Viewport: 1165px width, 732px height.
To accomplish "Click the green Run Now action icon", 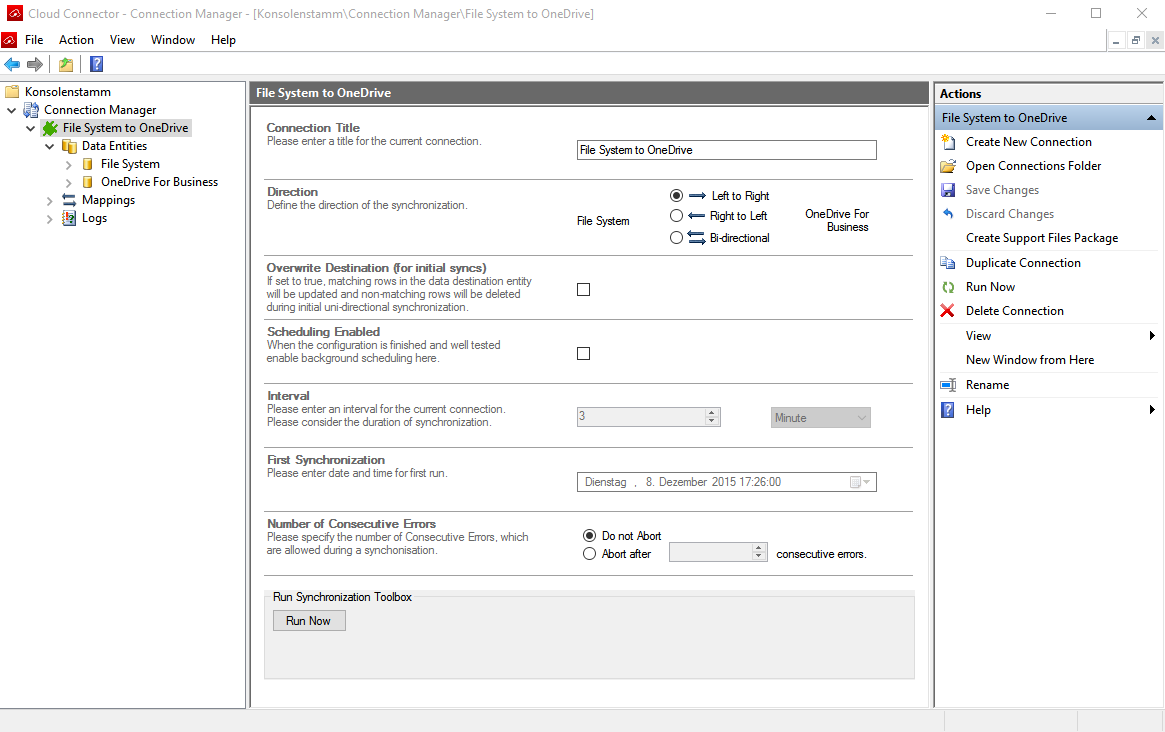I will [x=948, y=287].
